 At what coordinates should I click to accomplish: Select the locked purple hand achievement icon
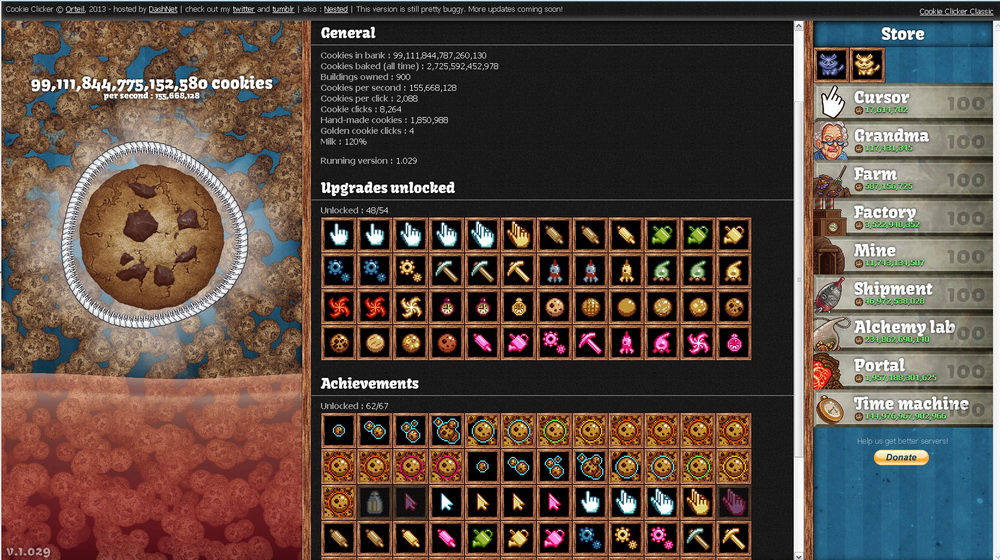click(x=732, y=502)
